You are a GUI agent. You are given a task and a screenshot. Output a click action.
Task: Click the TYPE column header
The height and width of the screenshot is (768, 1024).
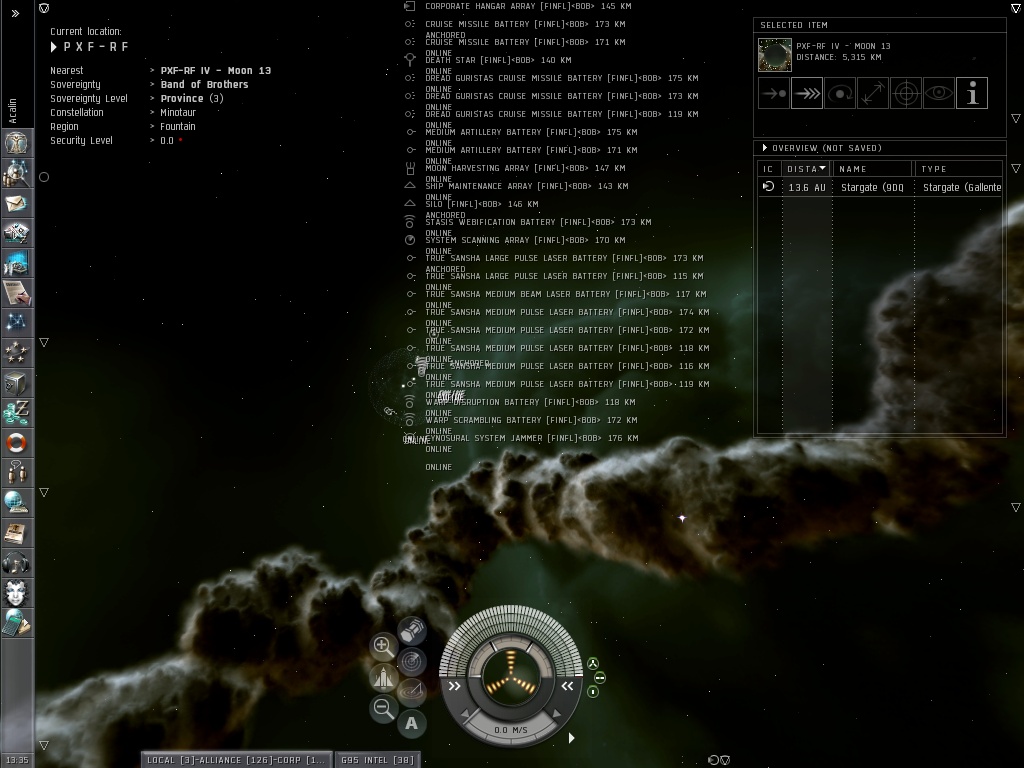(x=958, y=168)
